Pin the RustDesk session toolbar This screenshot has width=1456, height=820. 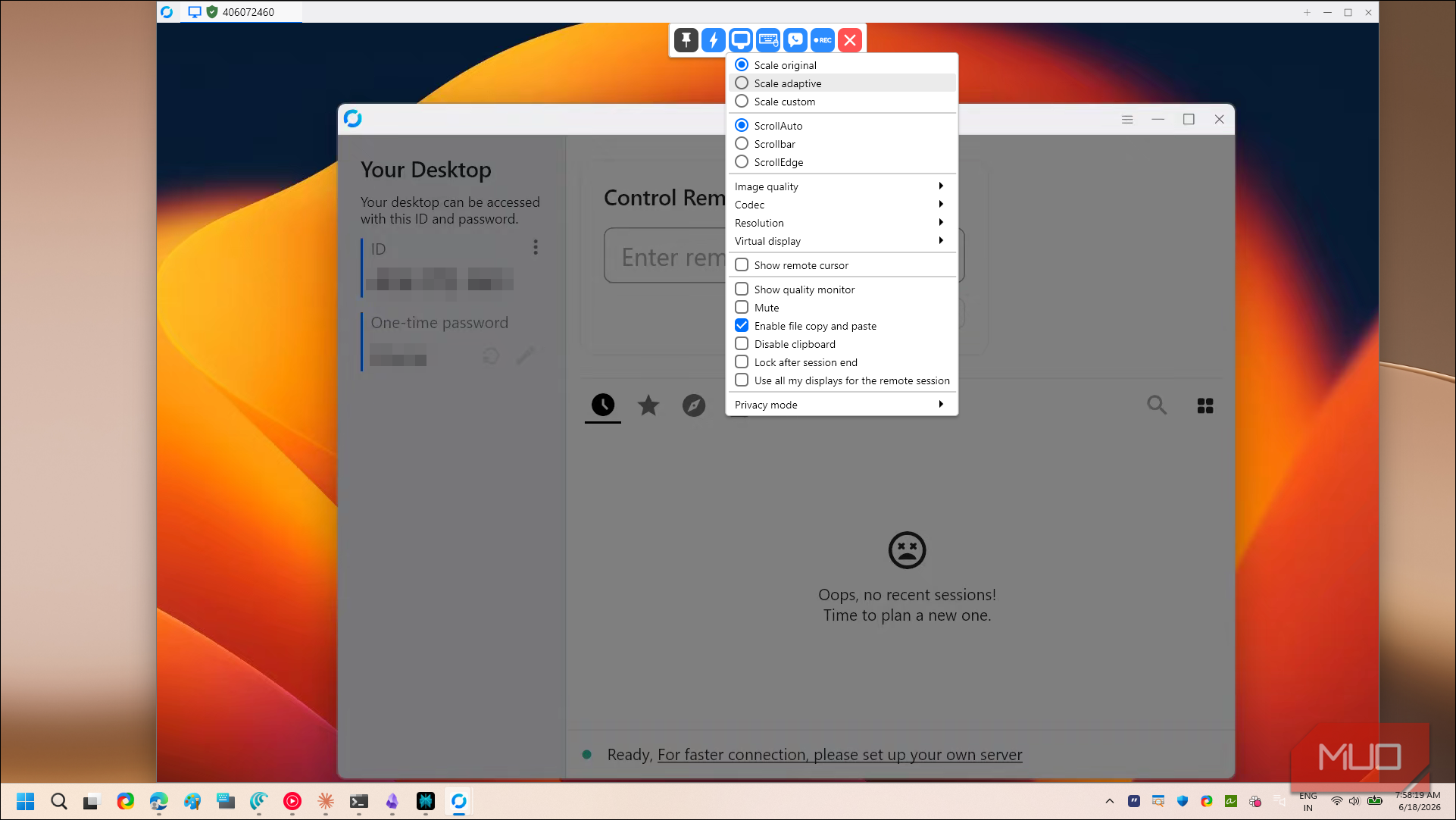(686, 40)
